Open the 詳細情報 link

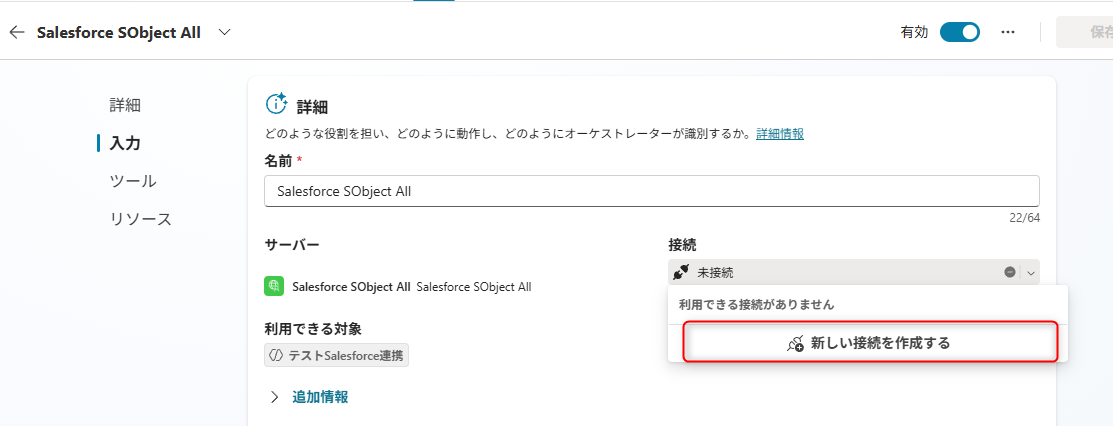coord(779,133)
